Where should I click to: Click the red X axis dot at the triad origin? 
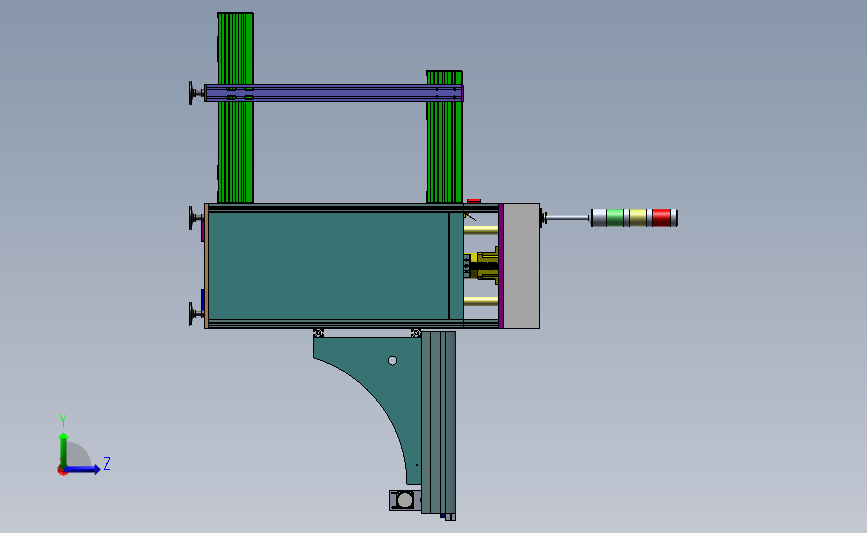click(x=62, y=471)
